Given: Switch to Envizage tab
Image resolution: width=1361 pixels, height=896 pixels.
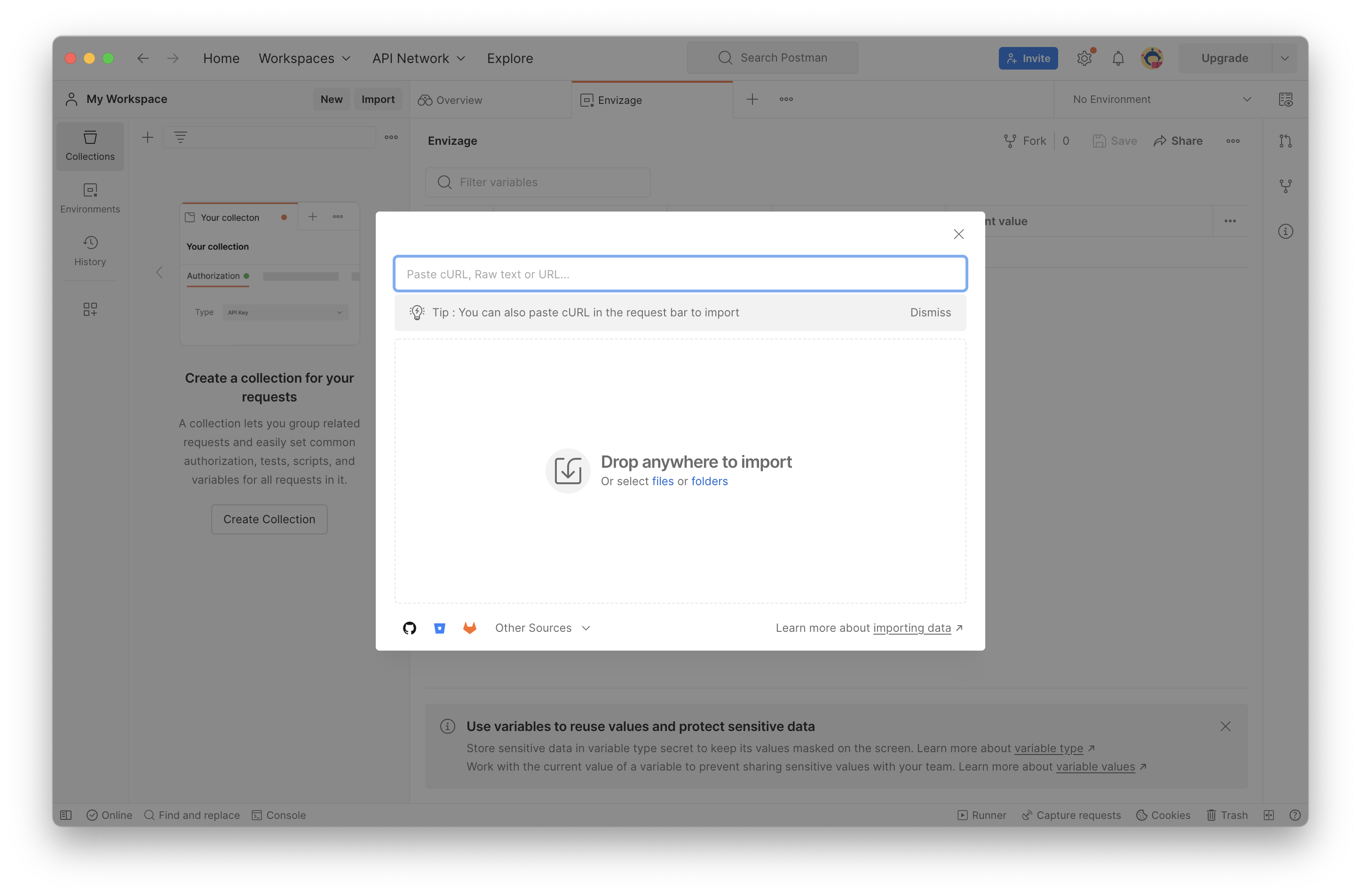Looking at the screenshot, I should pos(652,100).
